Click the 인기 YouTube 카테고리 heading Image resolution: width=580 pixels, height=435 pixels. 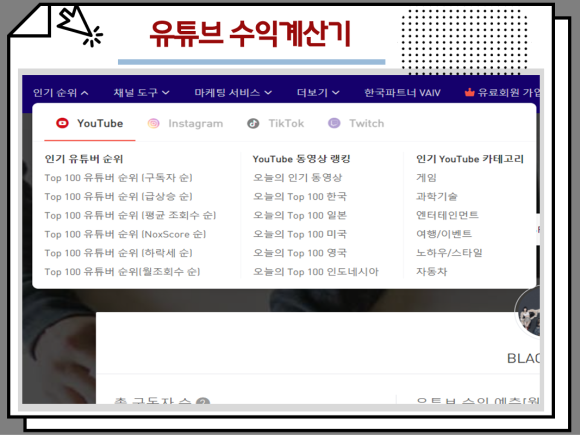coord(470,159)
